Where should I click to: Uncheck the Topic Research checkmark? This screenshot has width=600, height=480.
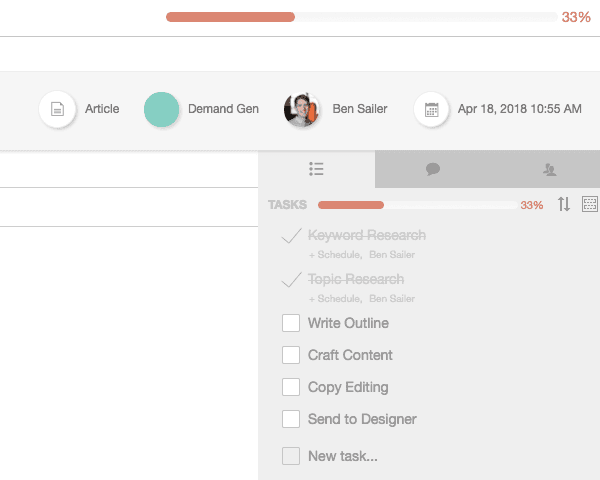[x=291, y=279]
